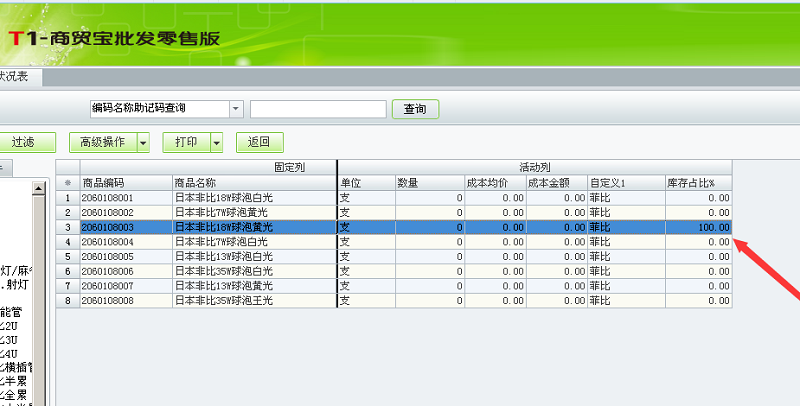Select row with code 2060108008
800x406 pixels.
tap(393, 301)
